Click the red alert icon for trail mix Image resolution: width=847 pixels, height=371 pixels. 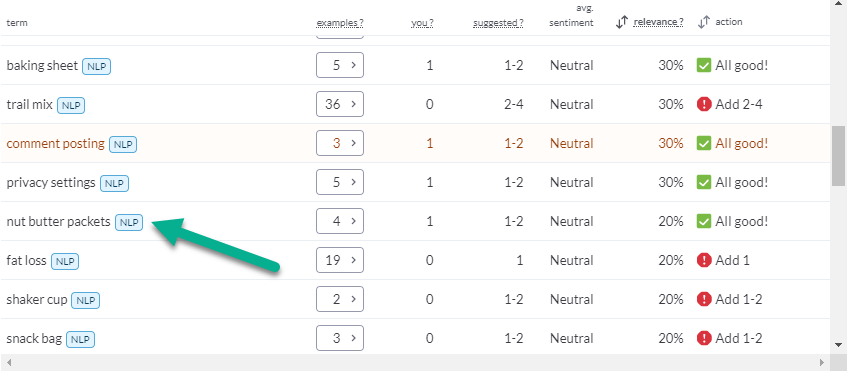[x=704, y=104]
